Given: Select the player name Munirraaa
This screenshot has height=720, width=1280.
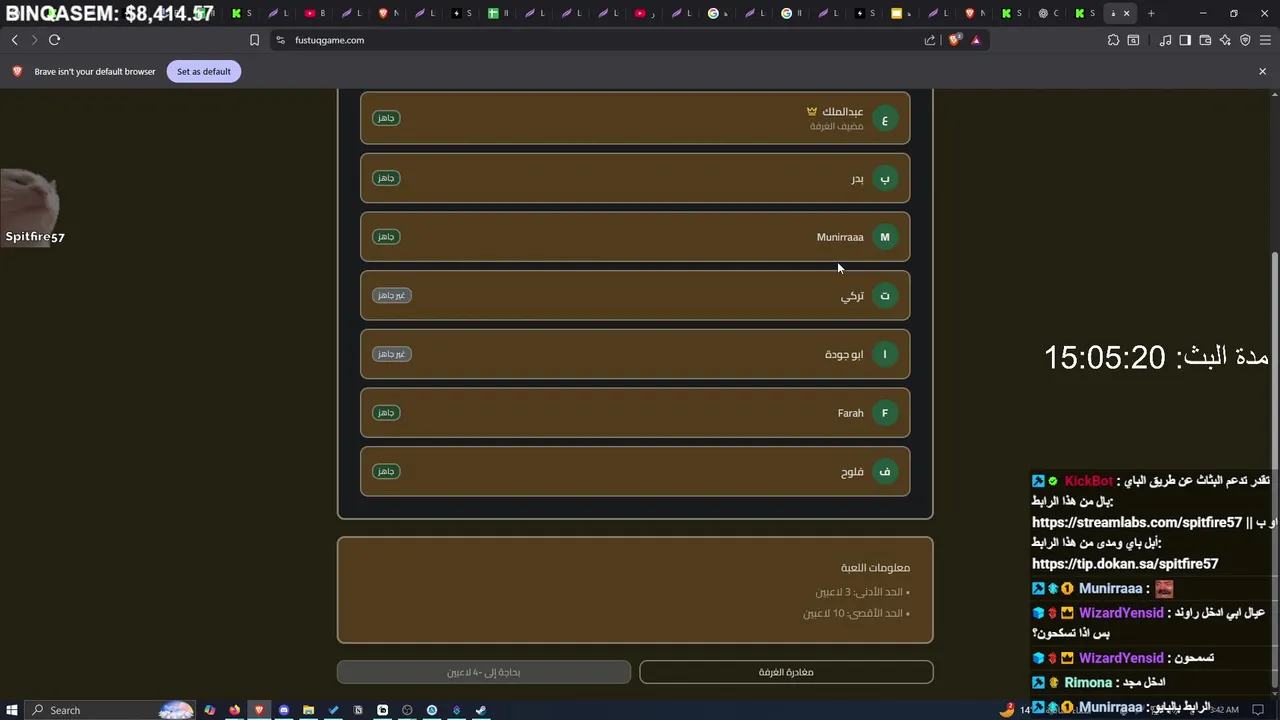Looking at the screenshot, I should (840, 237).
